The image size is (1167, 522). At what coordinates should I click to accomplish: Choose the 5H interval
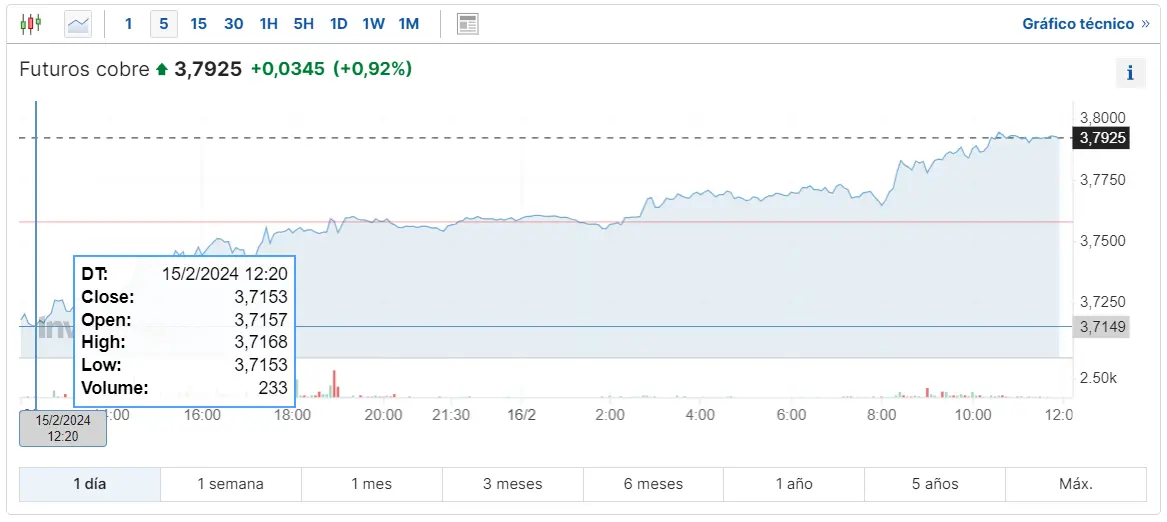click(x=303, y=23)
